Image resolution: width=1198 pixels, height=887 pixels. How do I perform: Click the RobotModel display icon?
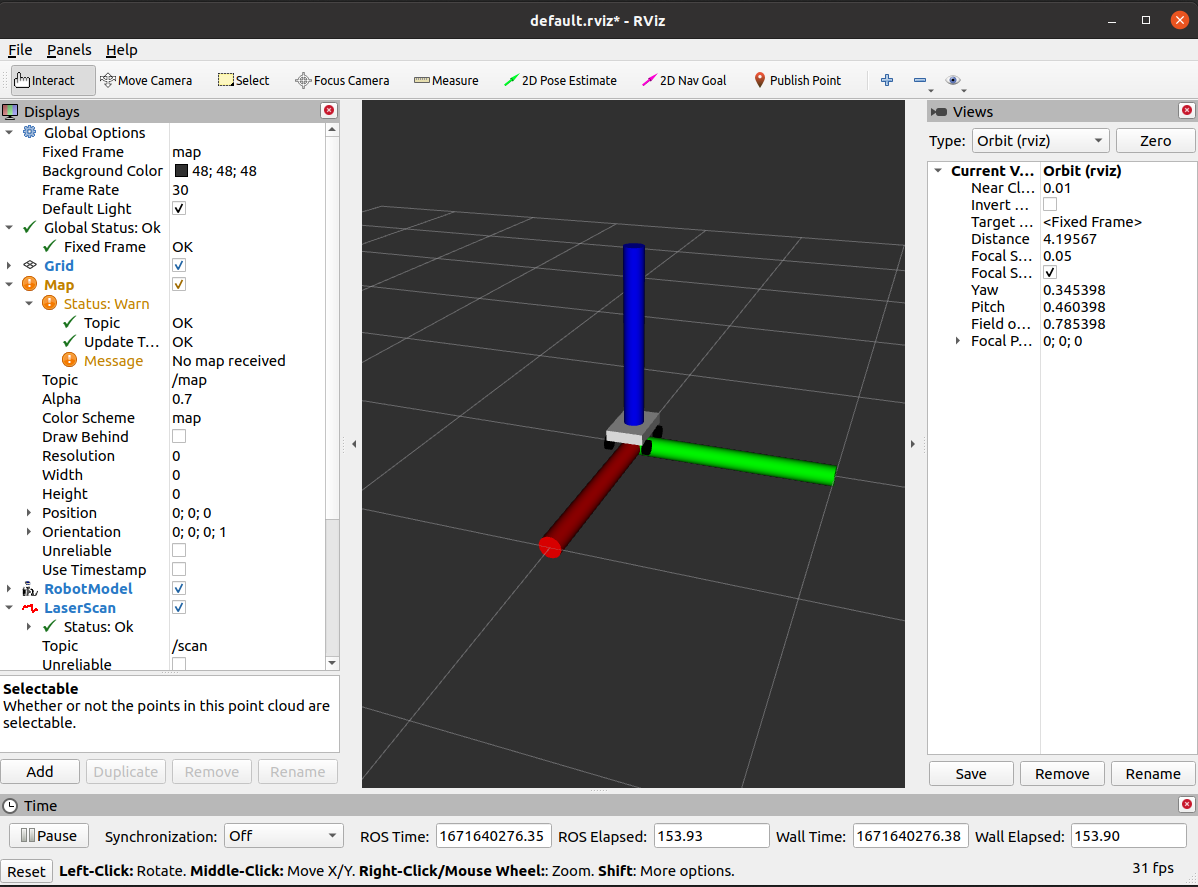(x=30, y=588)
